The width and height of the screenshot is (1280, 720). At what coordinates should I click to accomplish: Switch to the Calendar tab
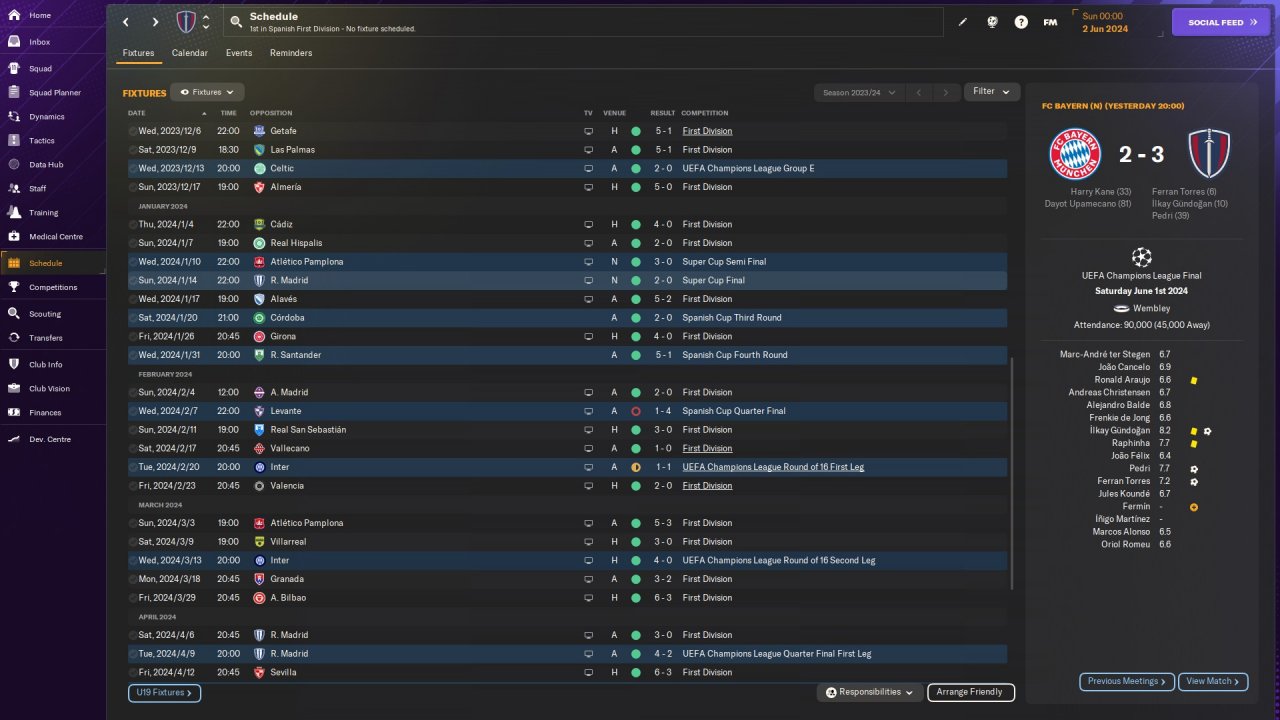(190, 53)
